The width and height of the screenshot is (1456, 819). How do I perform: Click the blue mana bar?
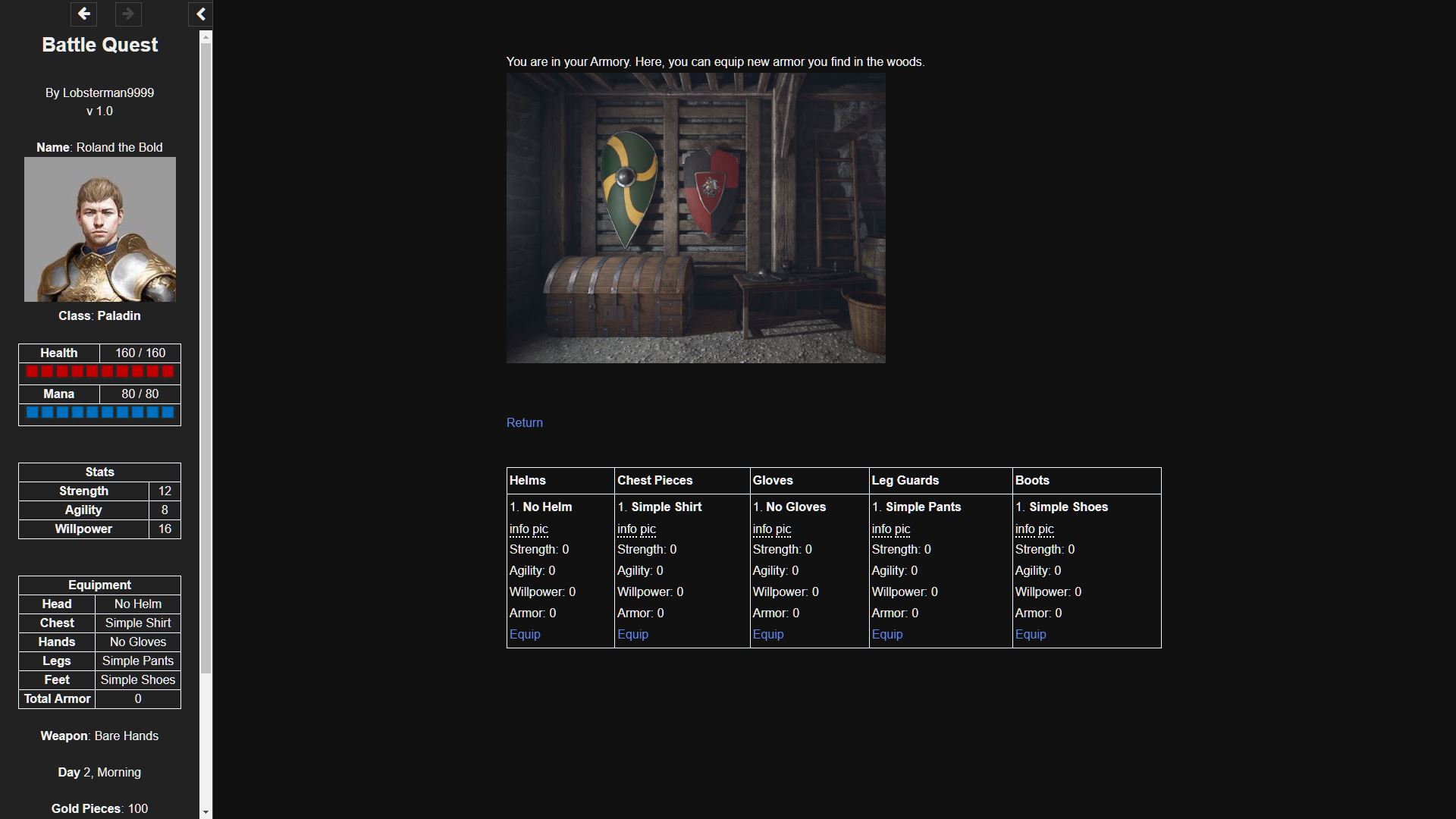(x=99, y=413)
